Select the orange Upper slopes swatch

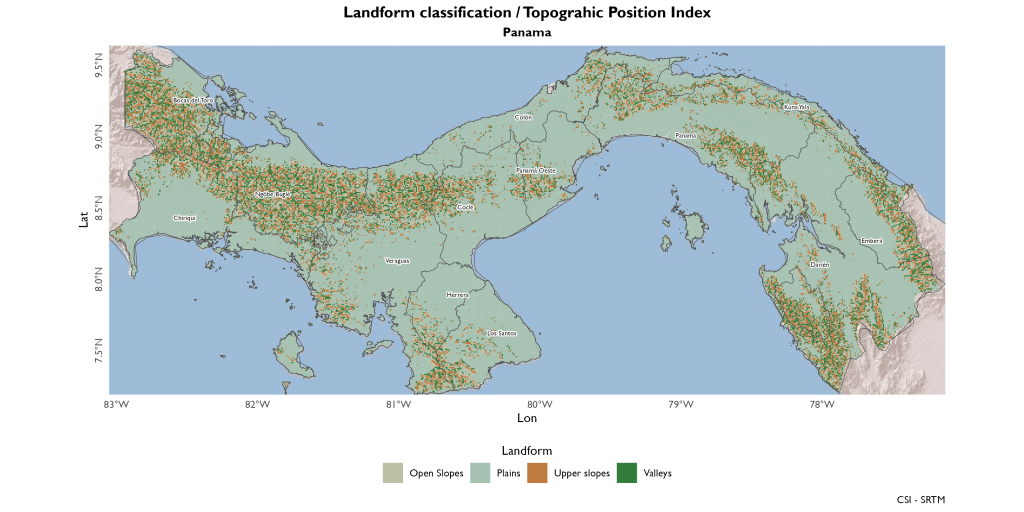pyautogui.click(x=538, y=473)
